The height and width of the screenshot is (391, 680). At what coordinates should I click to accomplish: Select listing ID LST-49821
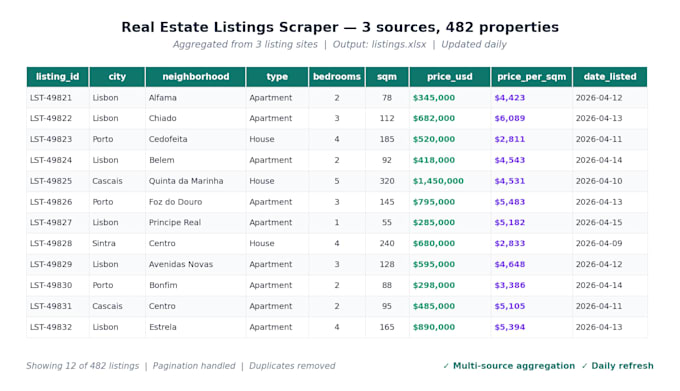51,98
